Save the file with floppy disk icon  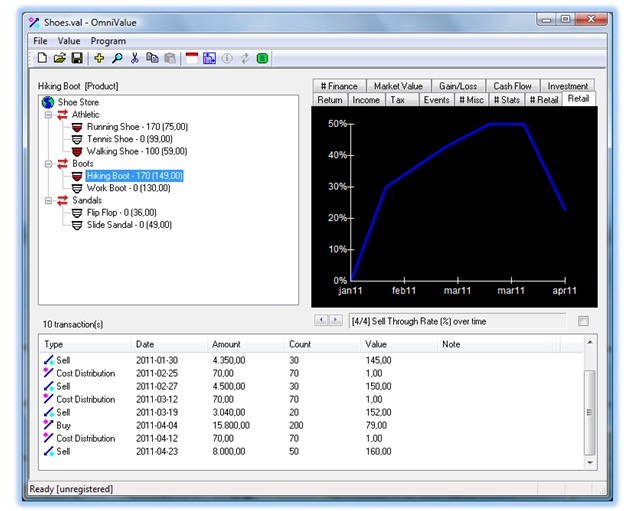coord(77,58)
